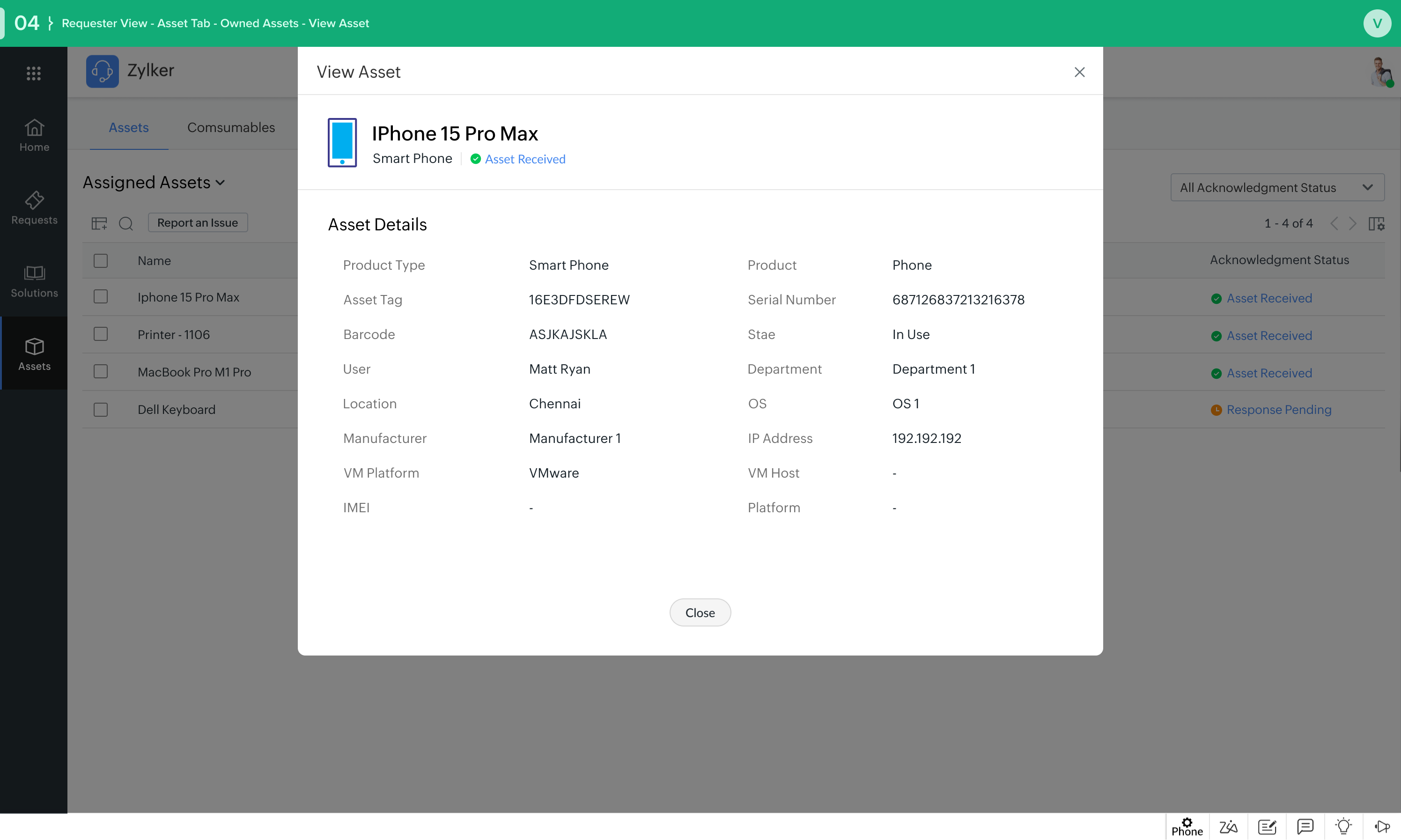Click the lightbulb tips icon

(1343, 826)
